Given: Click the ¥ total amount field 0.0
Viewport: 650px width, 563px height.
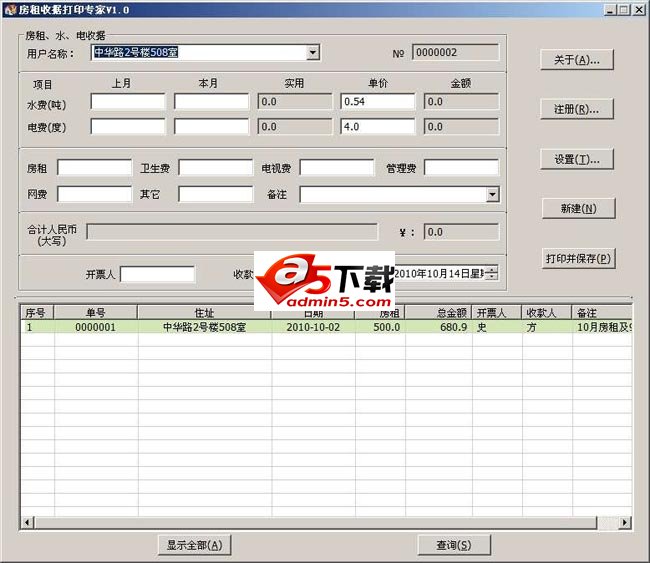Looking at the screenshot, I should (x=461, y=232).
